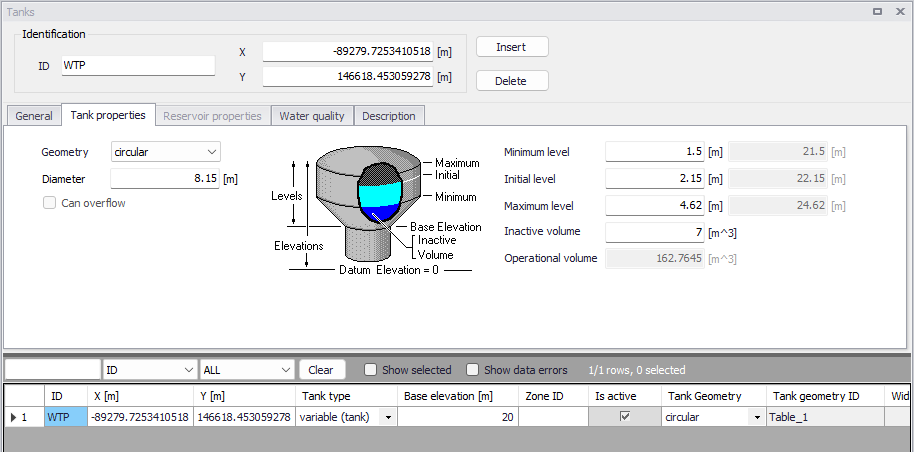Click the Clear filter button
The width and height of the screenshot is (914, 452).
(x=322, y=370)
